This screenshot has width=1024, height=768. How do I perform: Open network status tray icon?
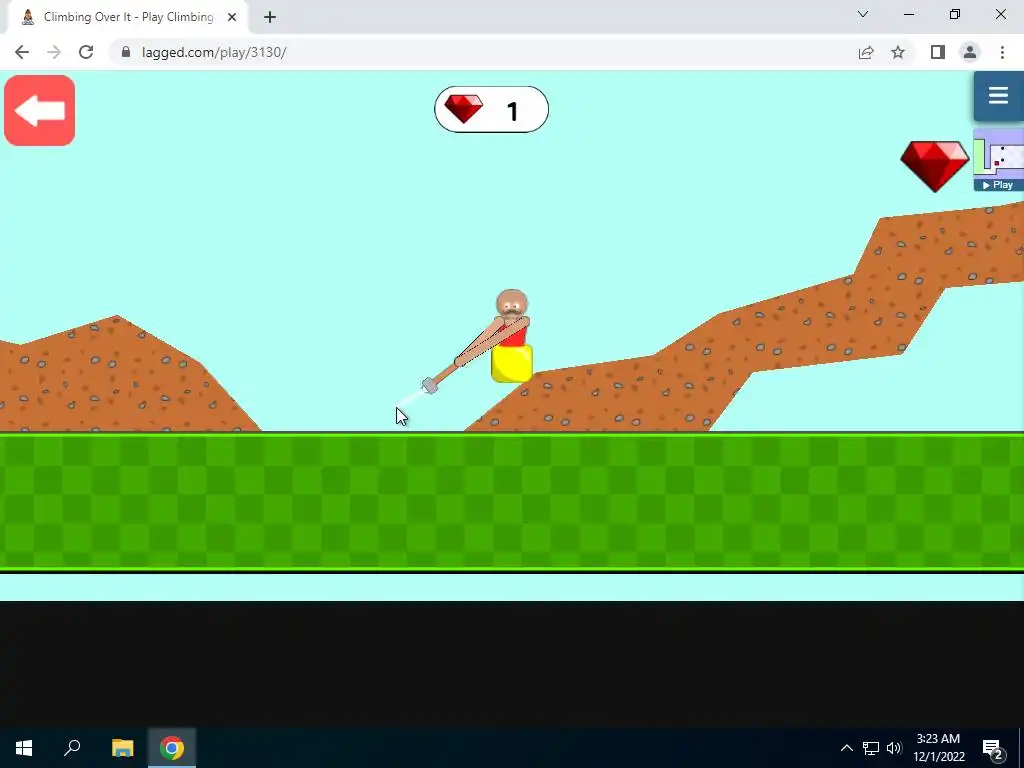(871, 748)
